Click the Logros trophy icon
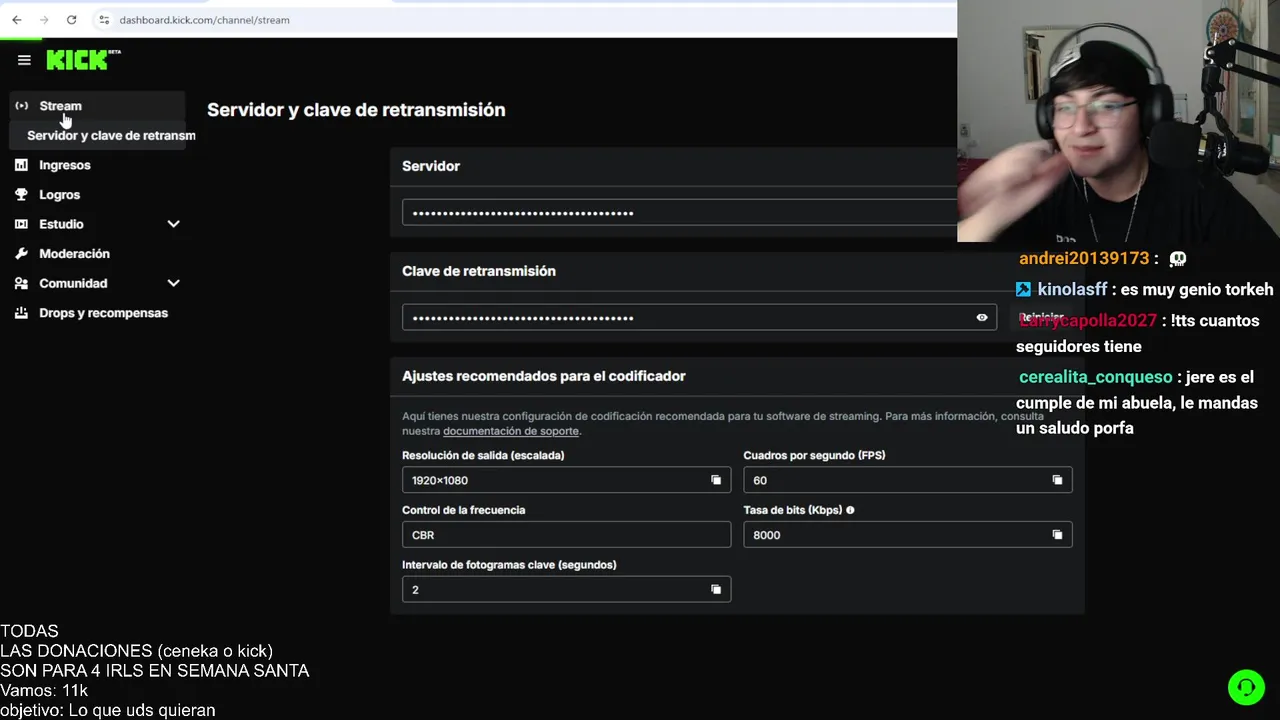This screenshot has height=720, width=1280. coord(21,195)
